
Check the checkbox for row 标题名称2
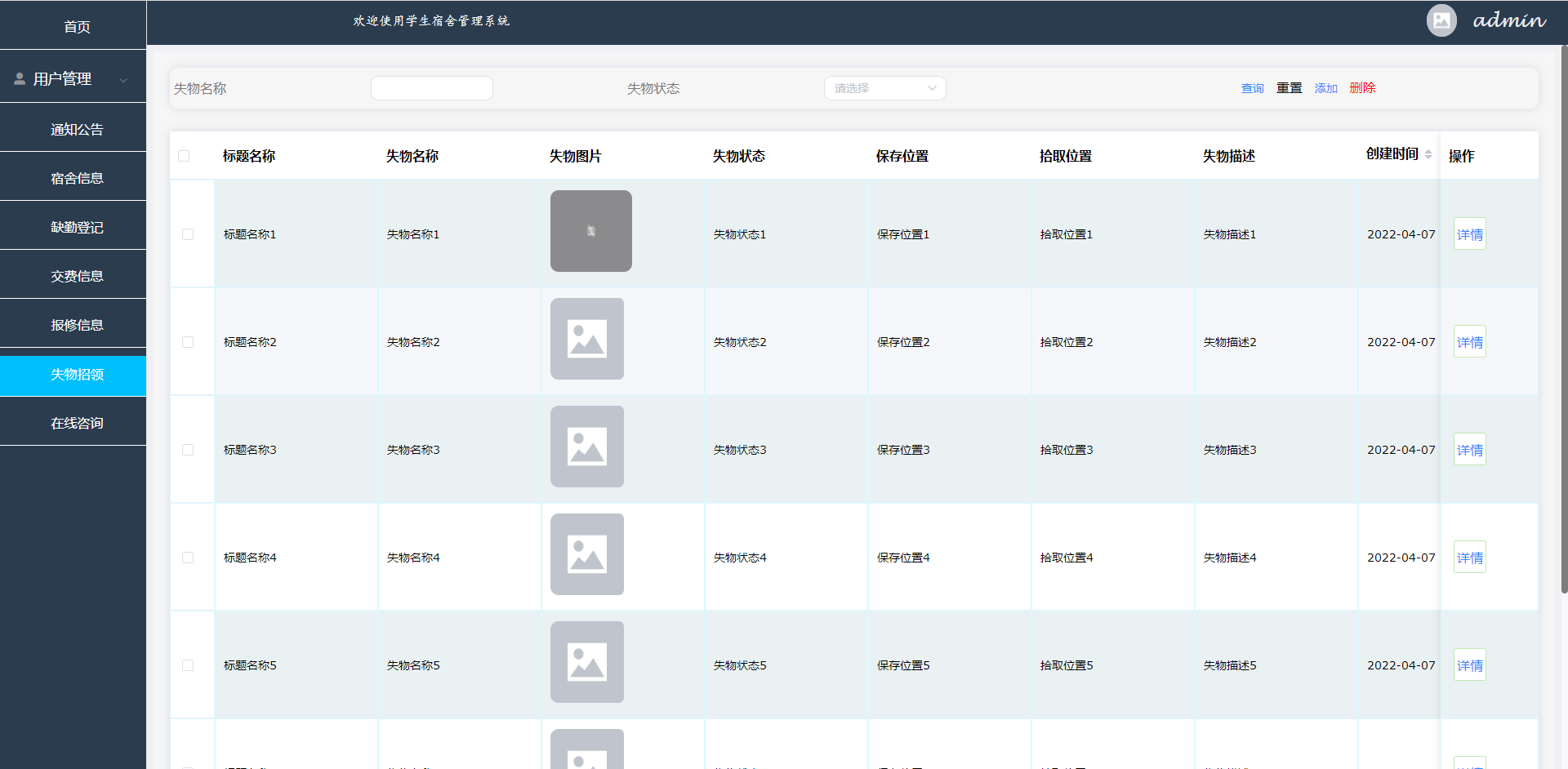click(188, 342)
